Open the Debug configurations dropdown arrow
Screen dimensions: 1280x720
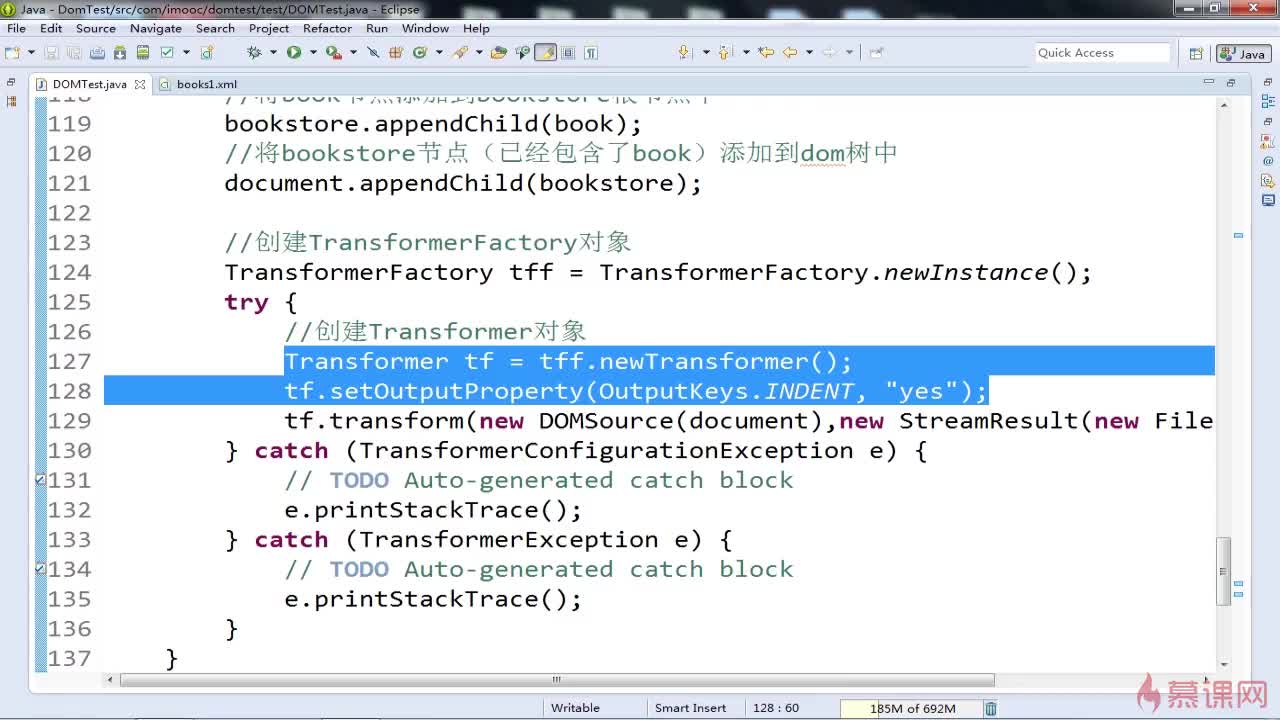click(273, 52)
